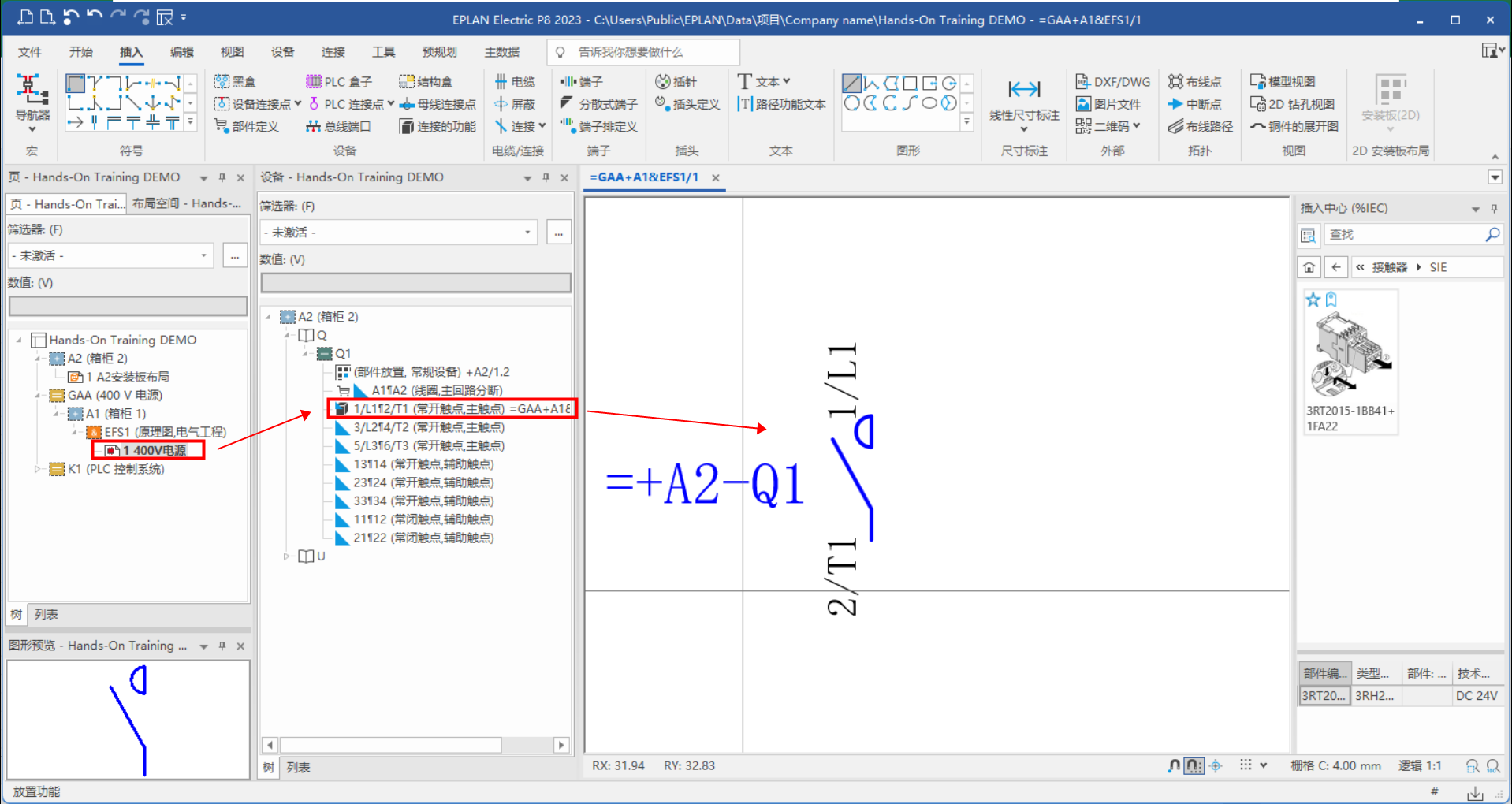
Task: Switch to the 编辑 ribbon tab
Action: pyautogui.click(x=181, y=52)
